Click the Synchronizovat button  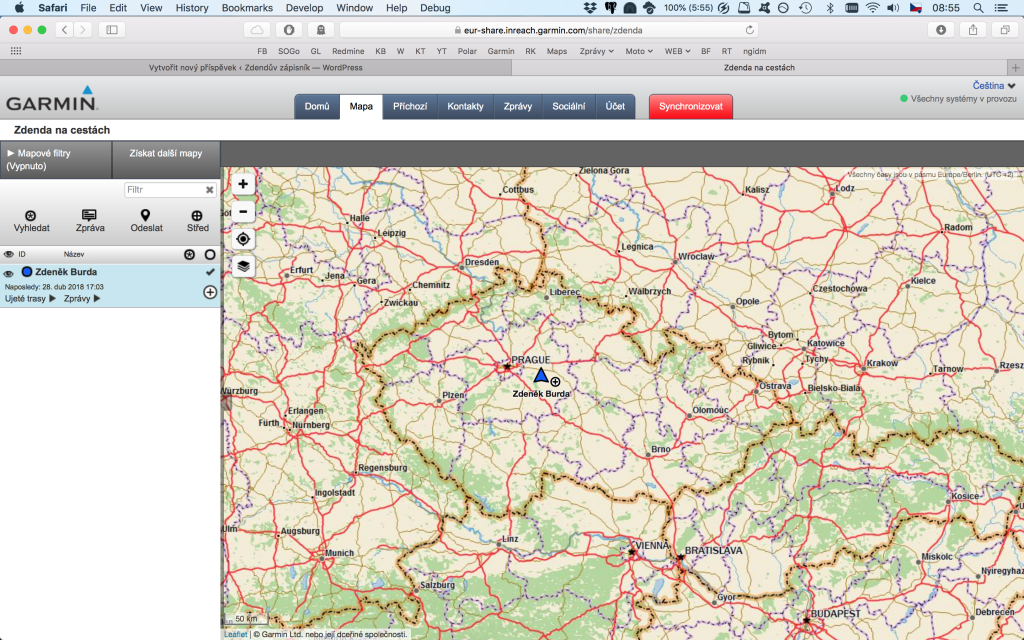[x=691, y=106]
